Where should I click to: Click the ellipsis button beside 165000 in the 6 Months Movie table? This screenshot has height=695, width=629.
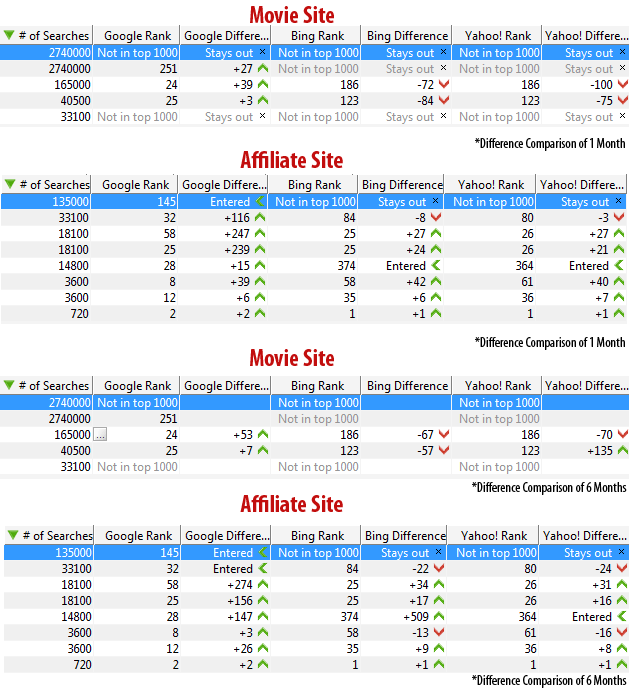point(100,434)
